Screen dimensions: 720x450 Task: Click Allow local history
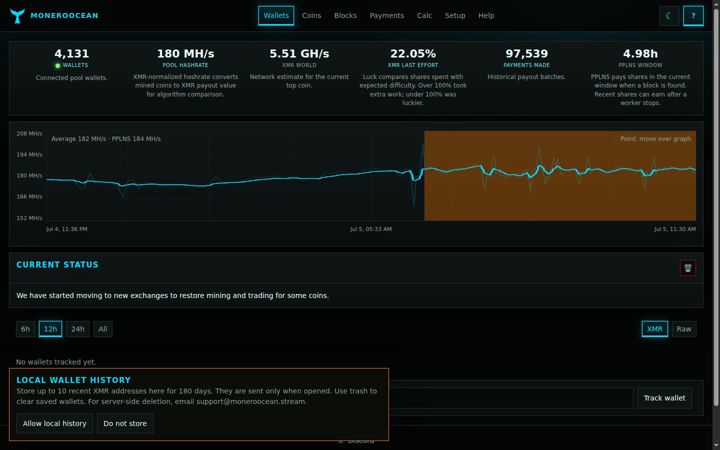point(55,423)
